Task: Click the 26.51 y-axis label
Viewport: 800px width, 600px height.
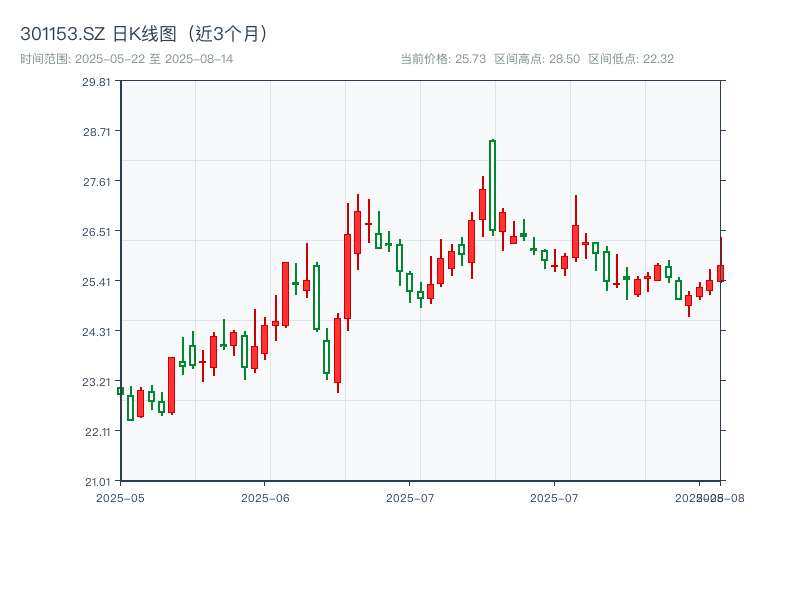Action: coord(95,233)
